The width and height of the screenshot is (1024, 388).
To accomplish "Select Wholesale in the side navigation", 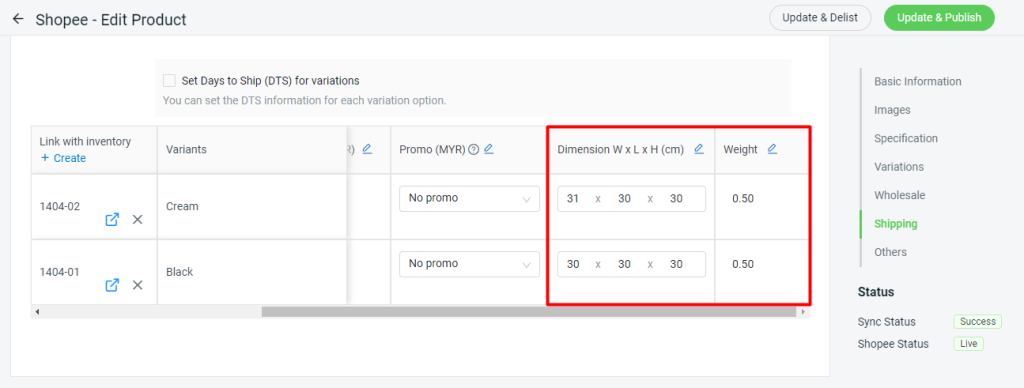I will point(899,195).
